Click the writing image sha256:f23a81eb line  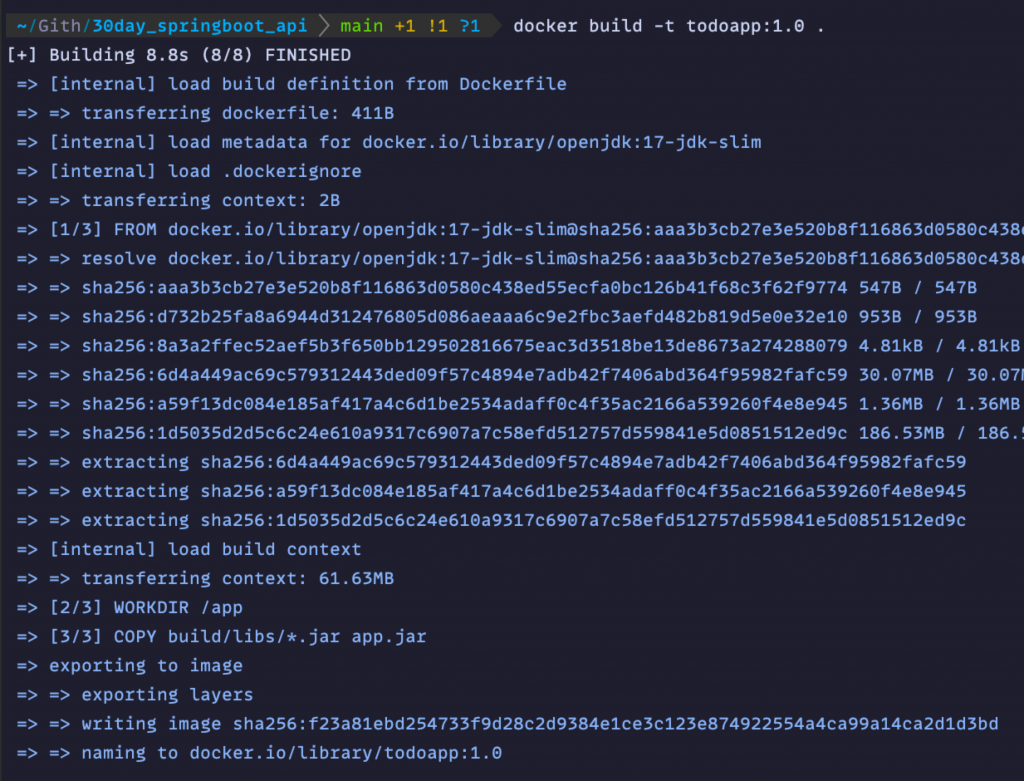tap(539, 724)
